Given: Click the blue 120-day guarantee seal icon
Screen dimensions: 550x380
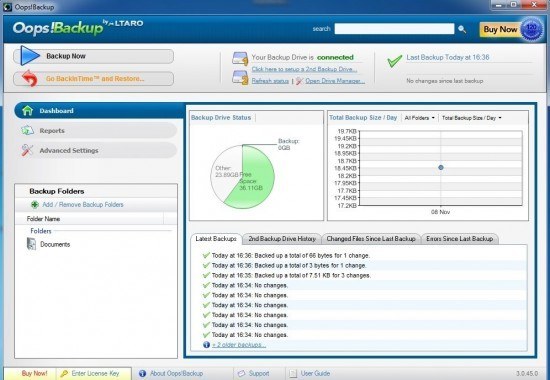Looking at the screenshot, I should tap(531, 29).
